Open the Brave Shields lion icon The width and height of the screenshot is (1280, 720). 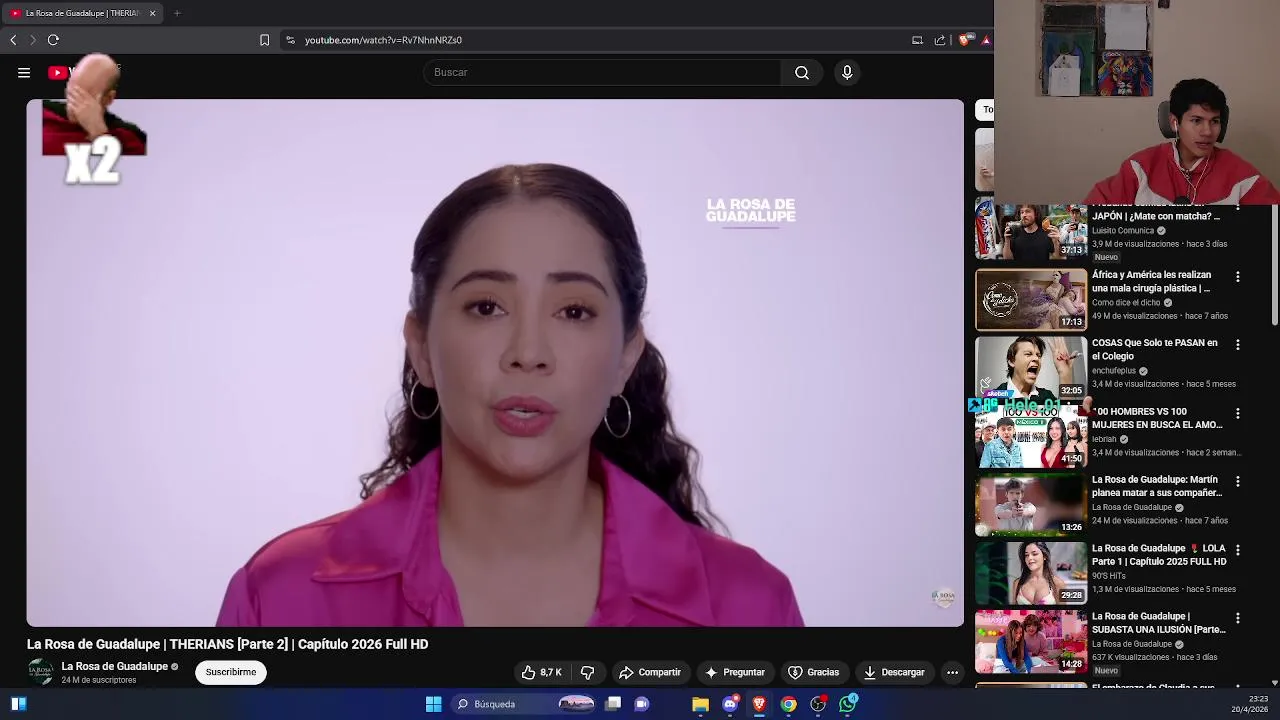(964, 40)
